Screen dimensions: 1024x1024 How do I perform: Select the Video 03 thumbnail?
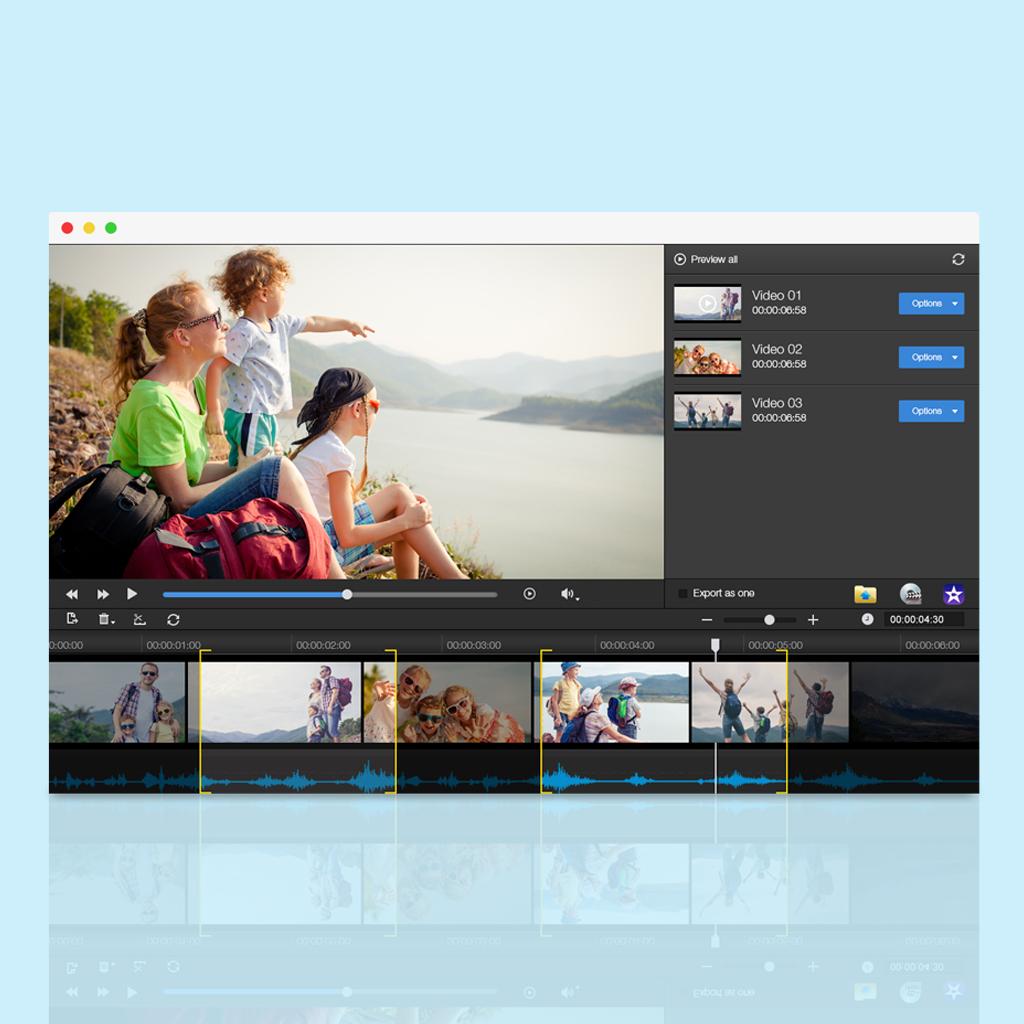pos(707,411)
